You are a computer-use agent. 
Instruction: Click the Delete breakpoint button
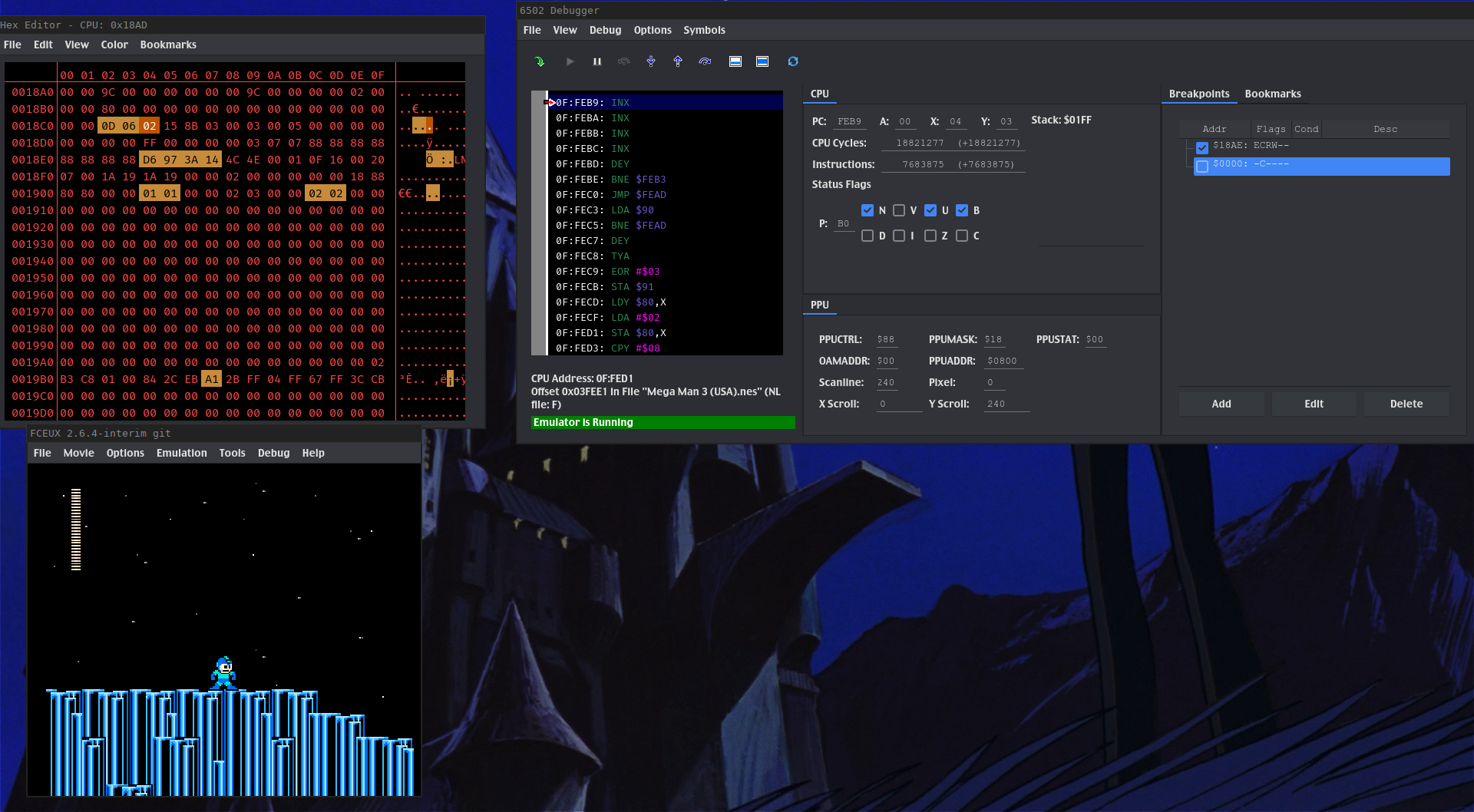(1406, 403)
